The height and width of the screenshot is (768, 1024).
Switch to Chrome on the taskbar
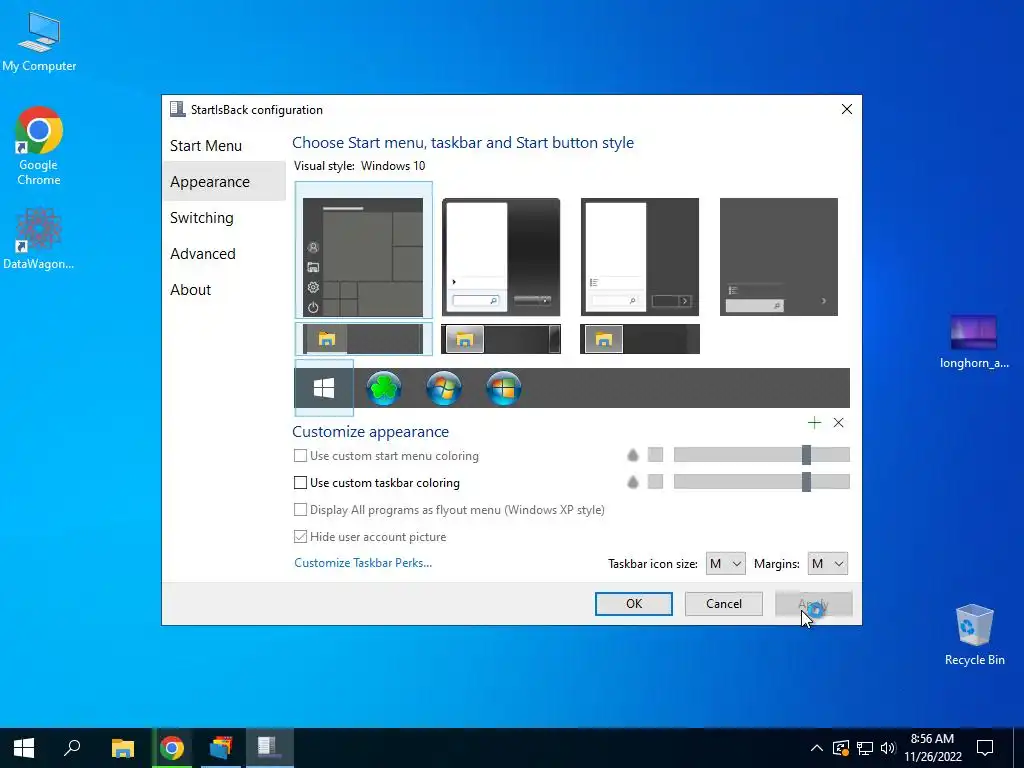[172, 748]
